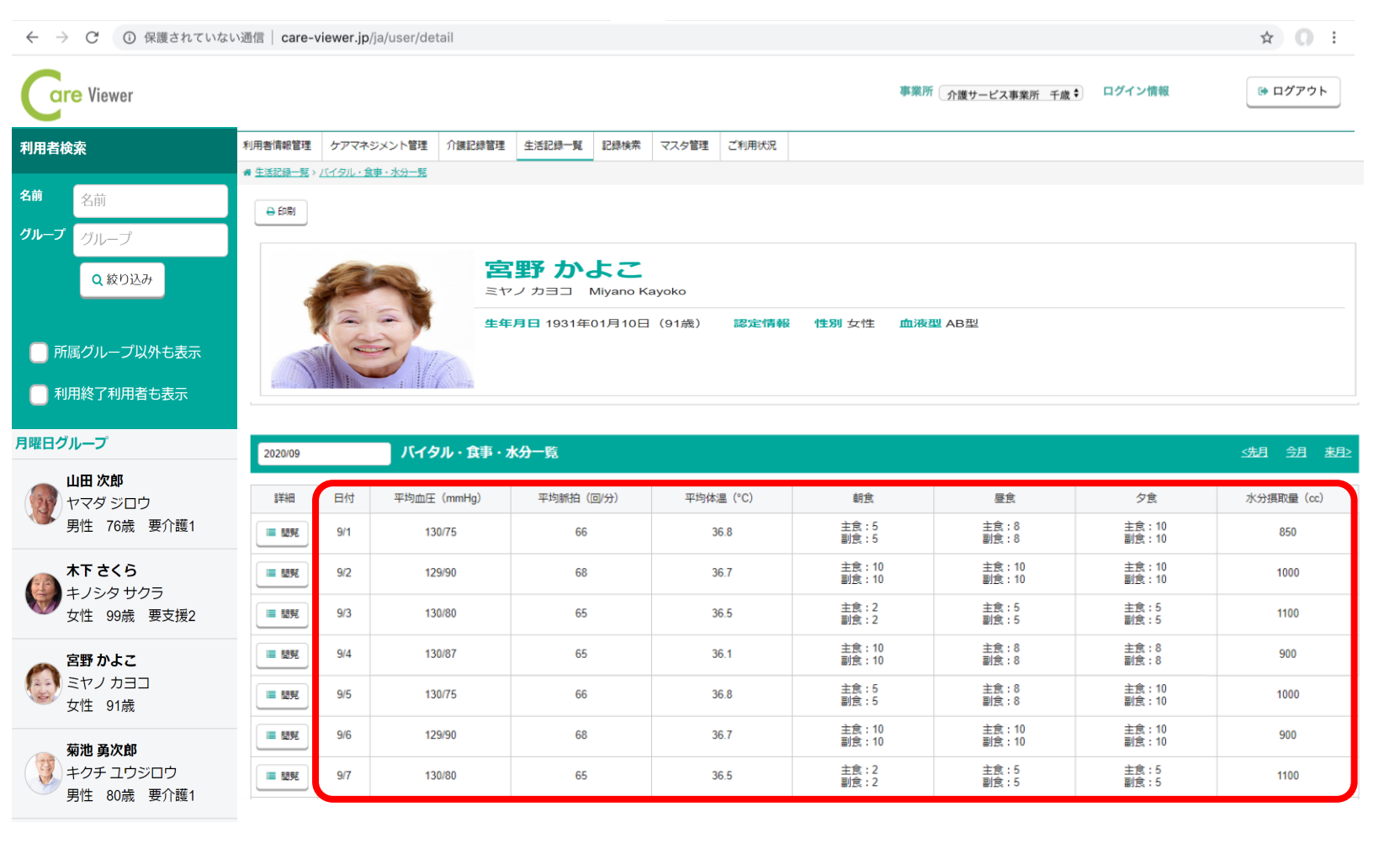Go to previous month via 先月 link

tap(1254, 453)
